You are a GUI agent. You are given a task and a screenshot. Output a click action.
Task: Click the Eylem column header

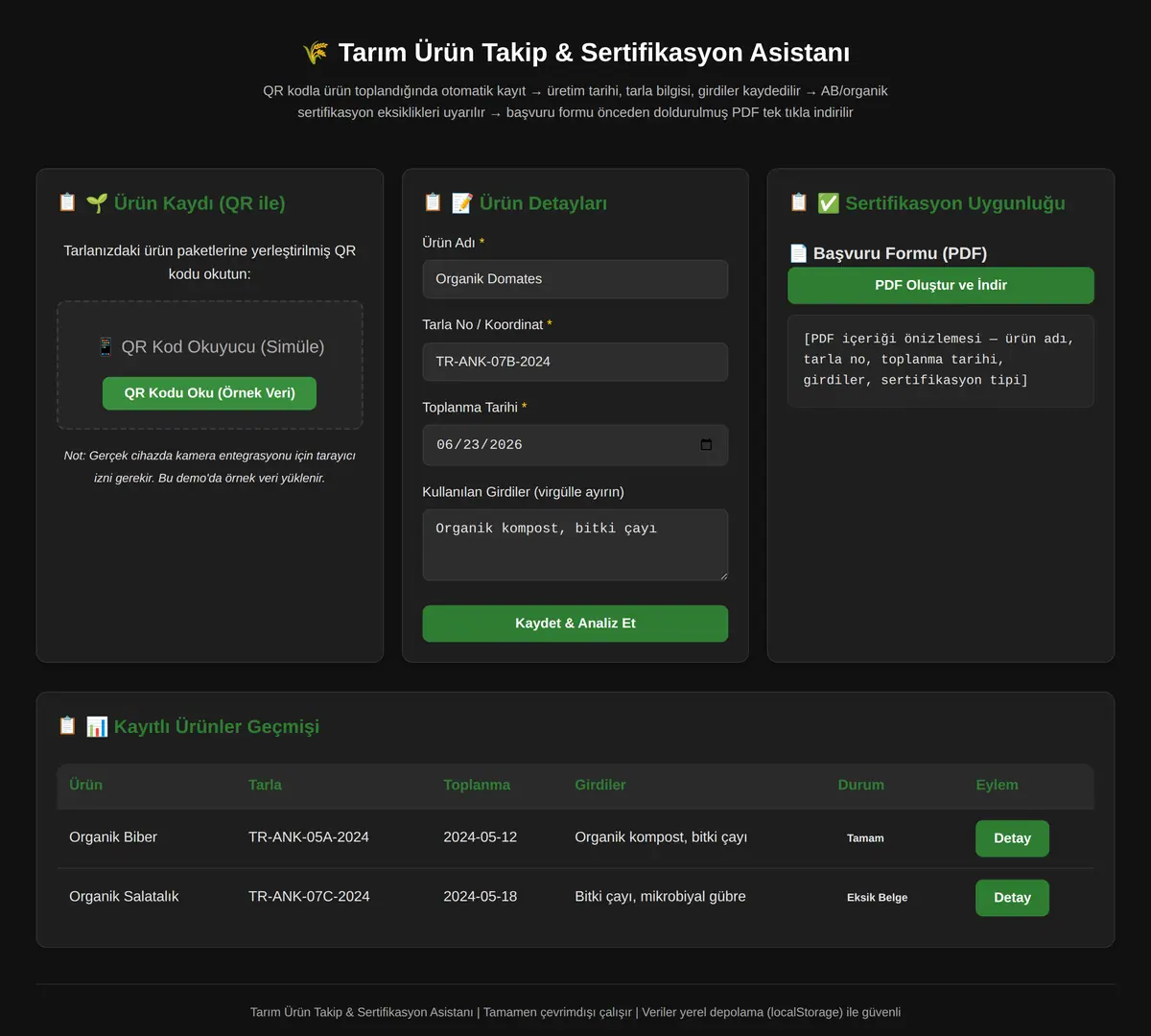pyautogui.click(x=998, y=785)
